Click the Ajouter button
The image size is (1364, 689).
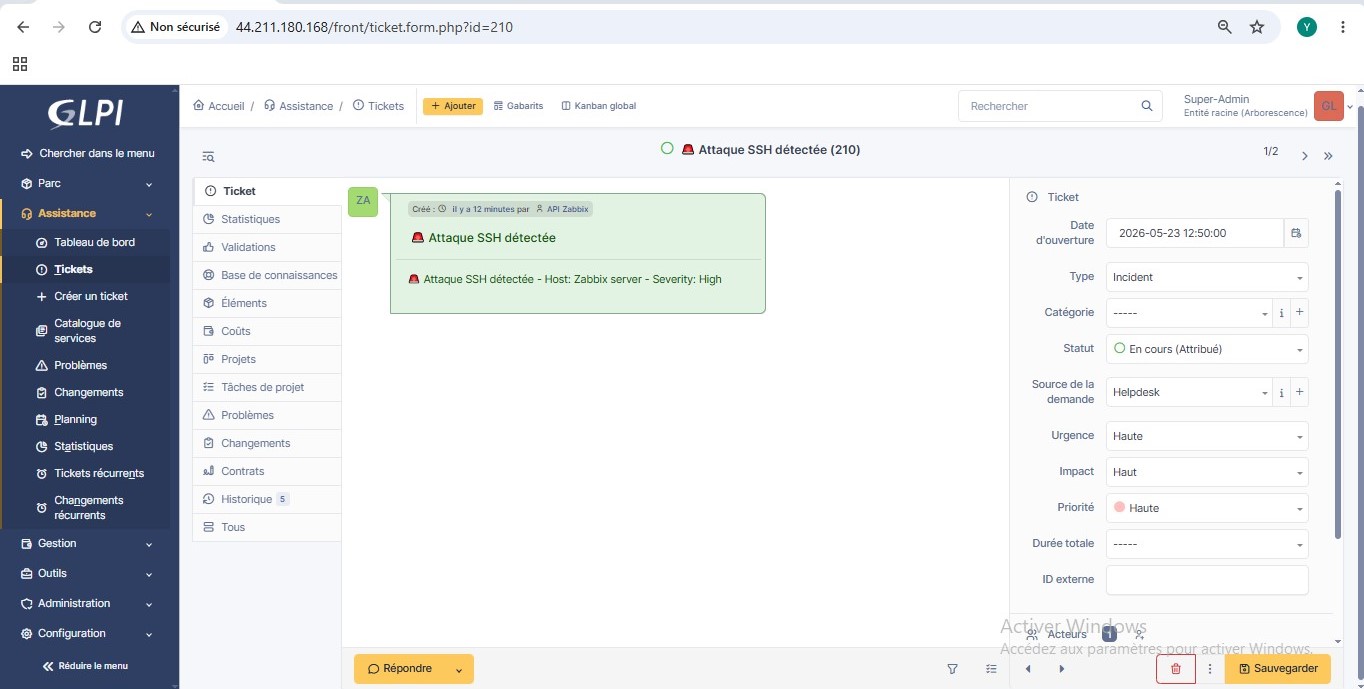tap(453, 106)
